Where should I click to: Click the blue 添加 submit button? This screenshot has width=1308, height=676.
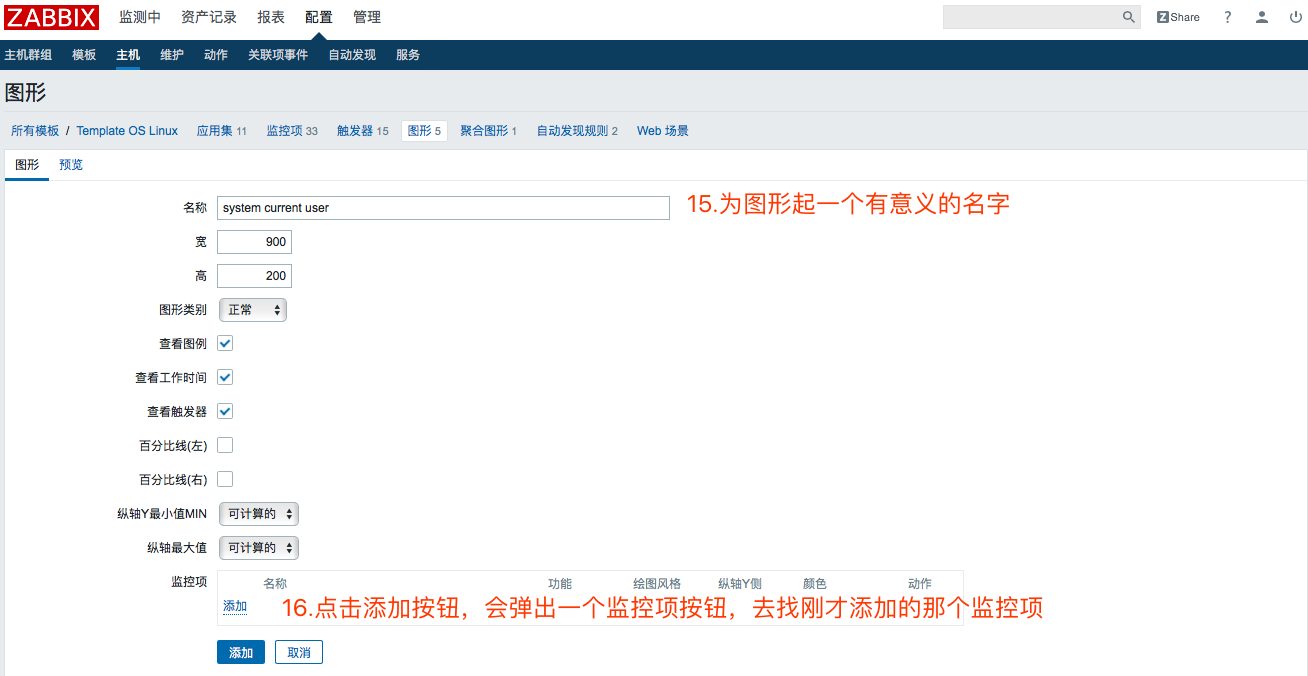241,652
